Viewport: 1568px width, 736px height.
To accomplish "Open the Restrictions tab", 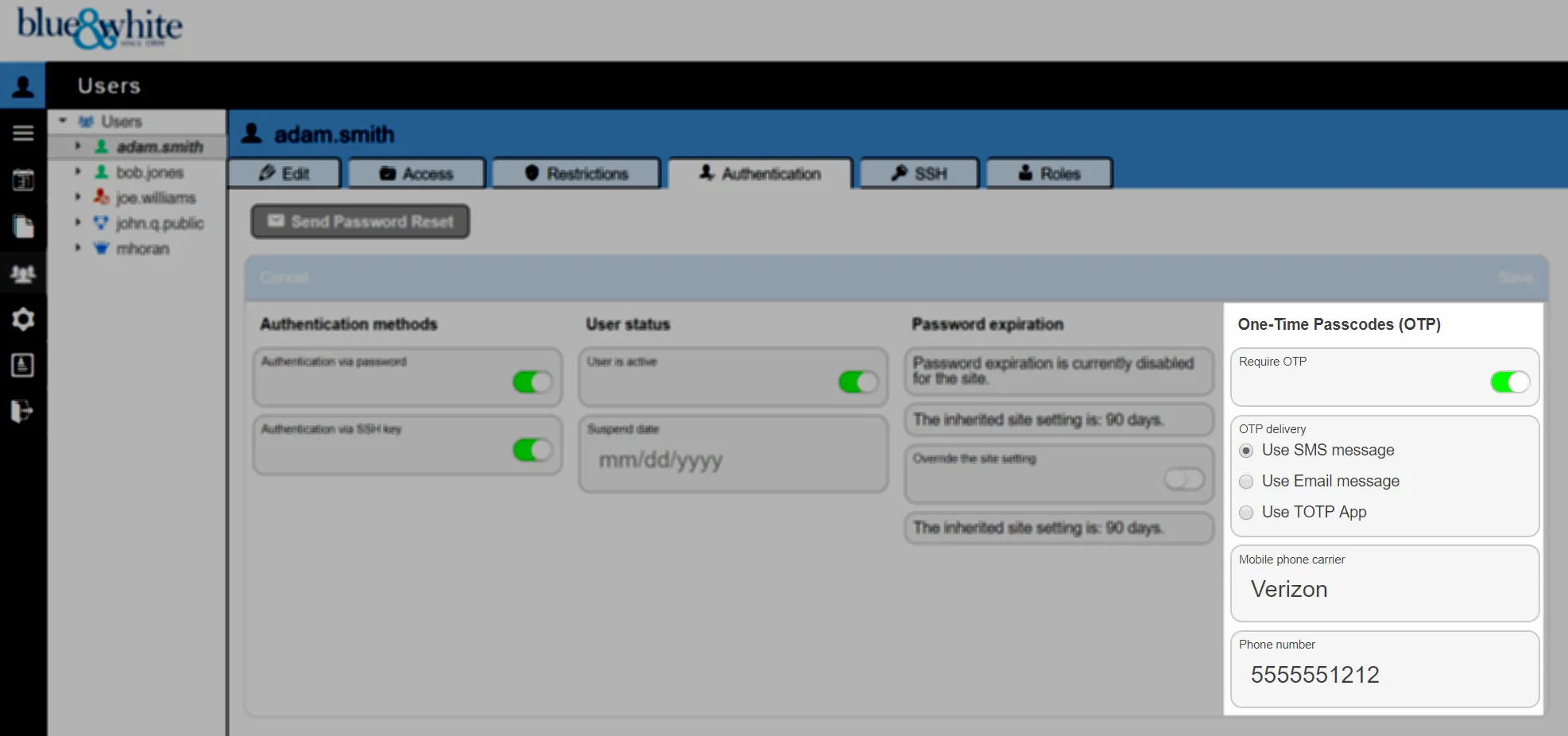I will (x=576, y=173).
